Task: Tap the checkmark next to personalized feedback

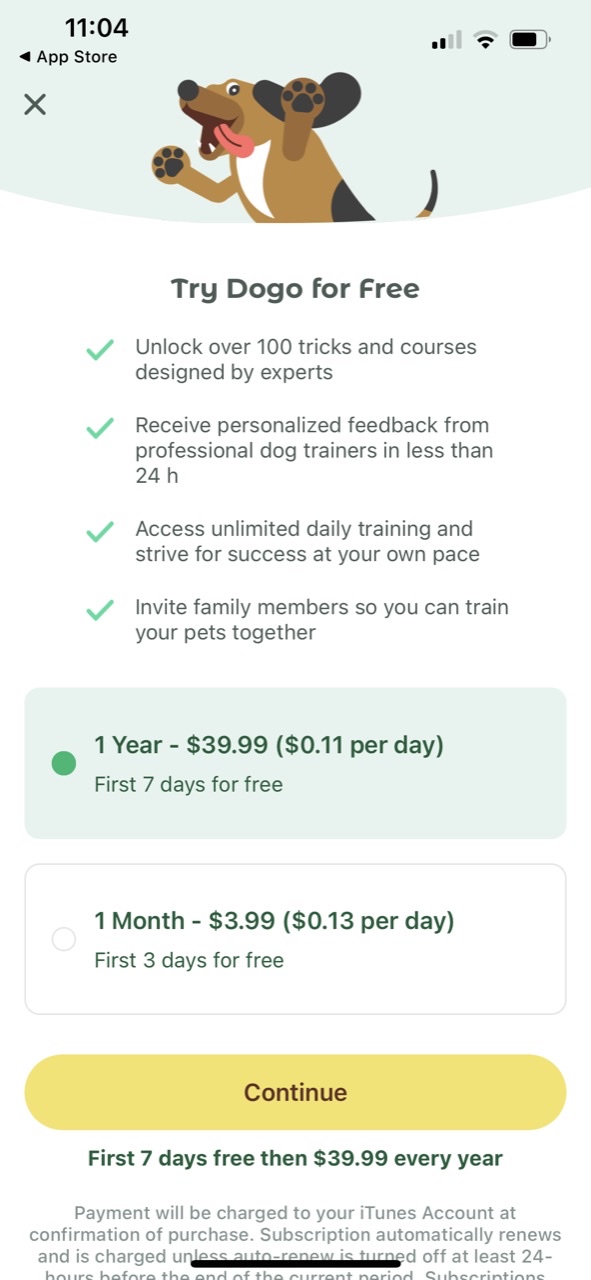Action: click(100, 428)
